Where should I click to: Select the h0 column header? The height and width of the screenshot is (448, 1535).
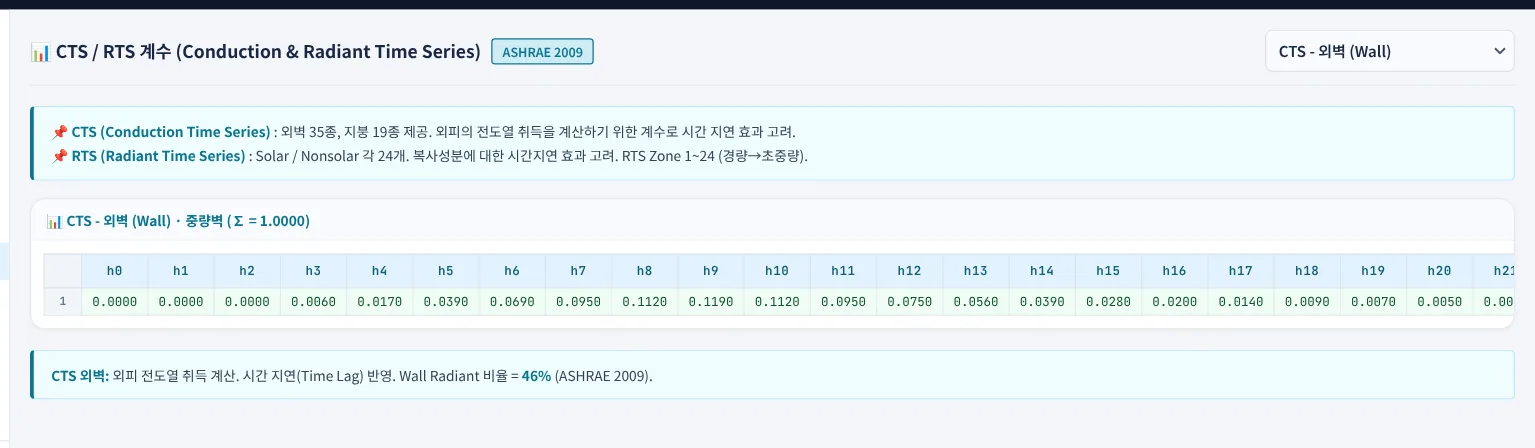pyautogui.click(x=115, y=270)
